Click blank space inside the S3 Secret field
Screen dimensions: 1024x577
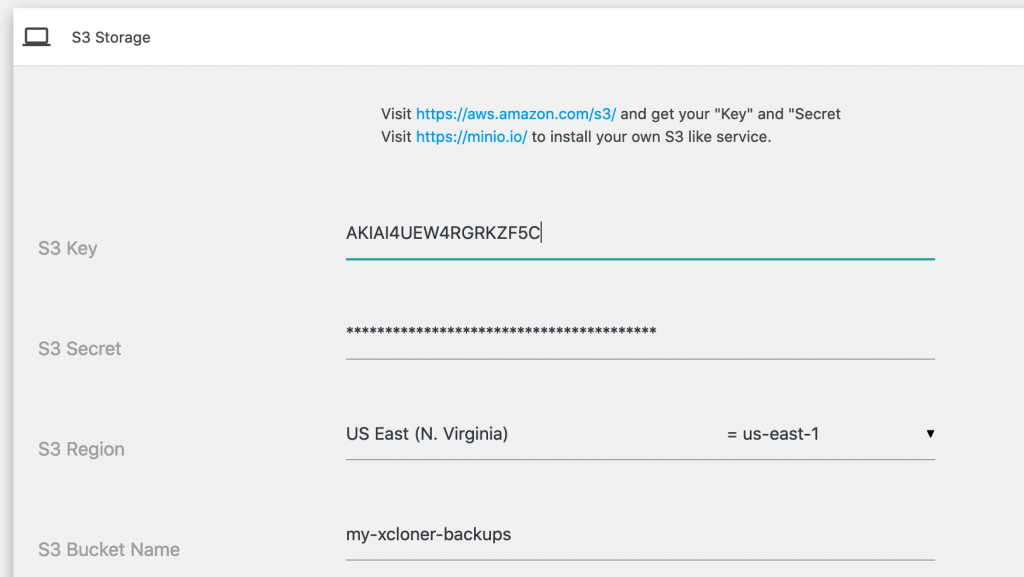click(x=797, y=332)
